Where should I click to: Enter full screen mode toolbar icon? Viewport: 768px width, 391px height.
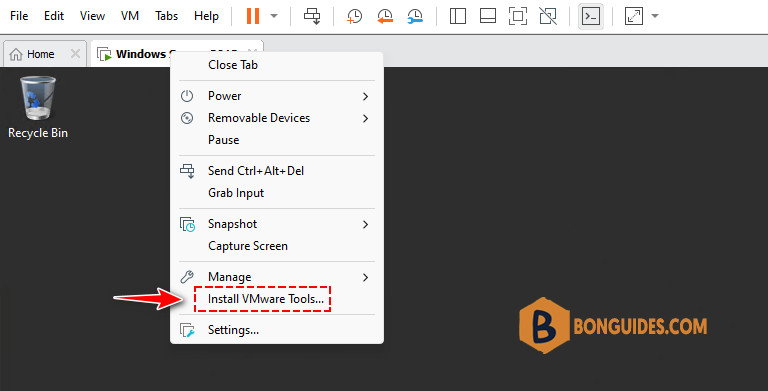[x=518, y=16]
